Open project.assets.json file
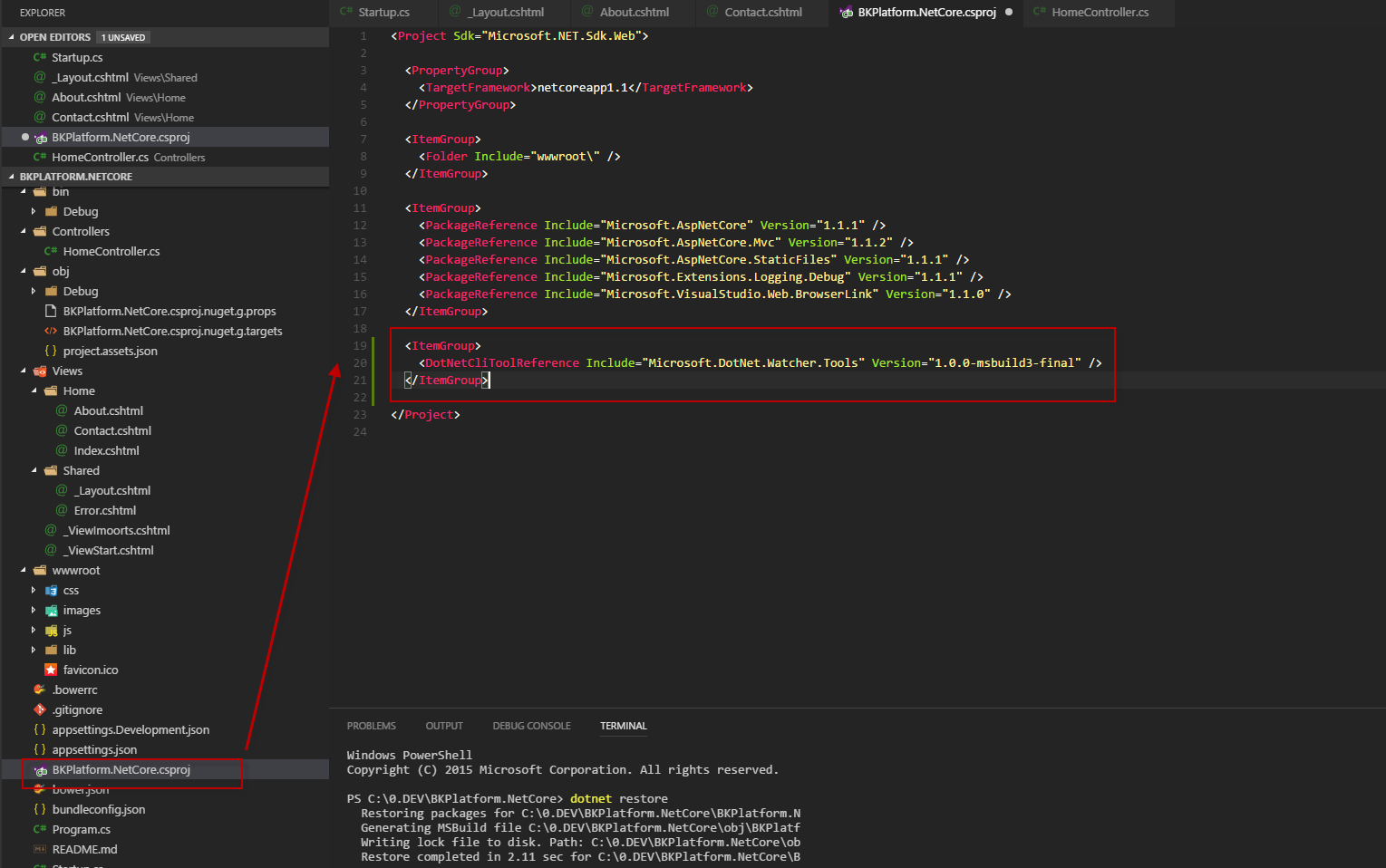This screenshot has height=868, width=1386. [110, 351]
